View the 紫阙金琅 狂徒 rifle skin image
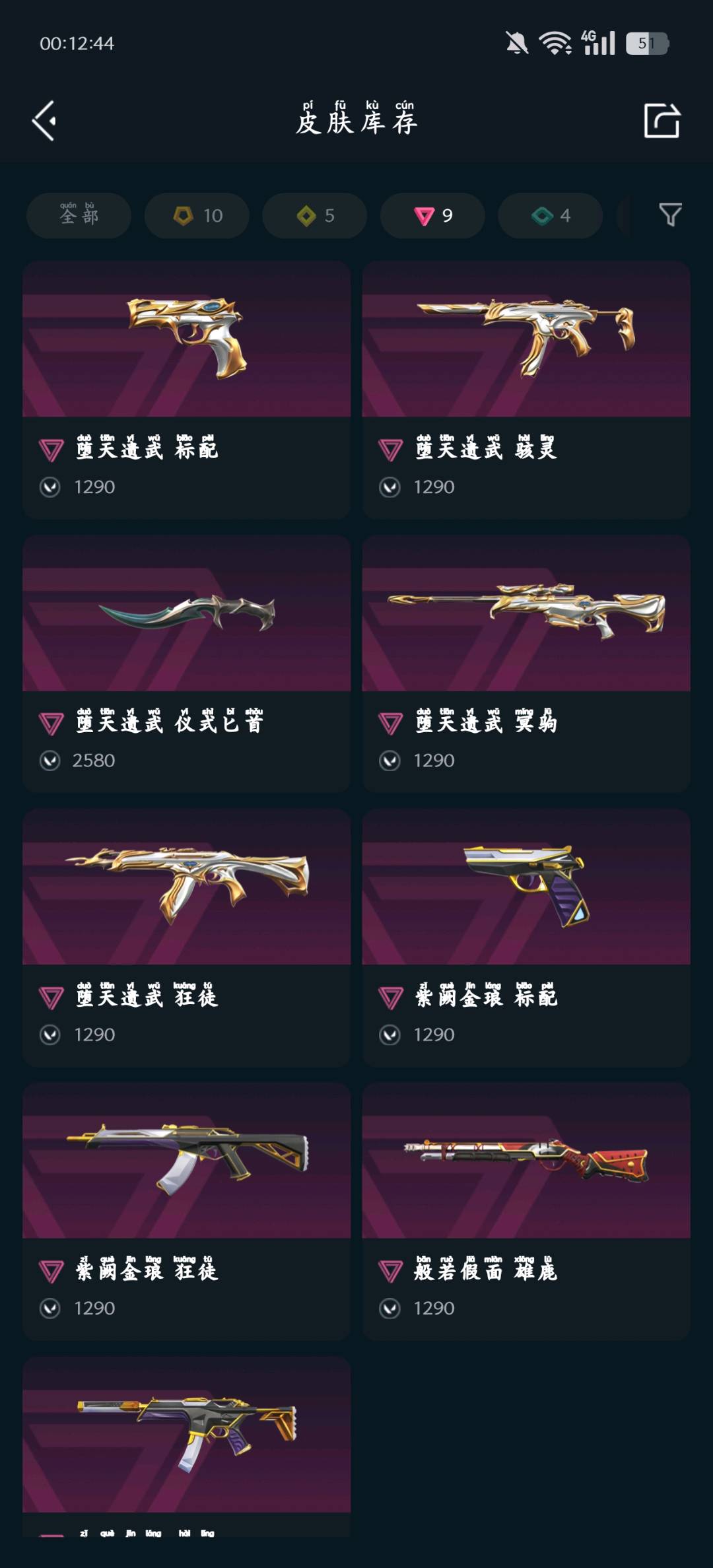This screenshot has width=713, height=1568. (186, 1160)
